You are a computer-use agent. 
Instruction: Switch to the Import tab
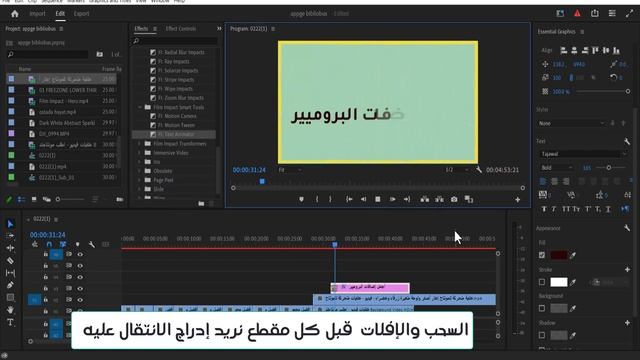point(38,13)
